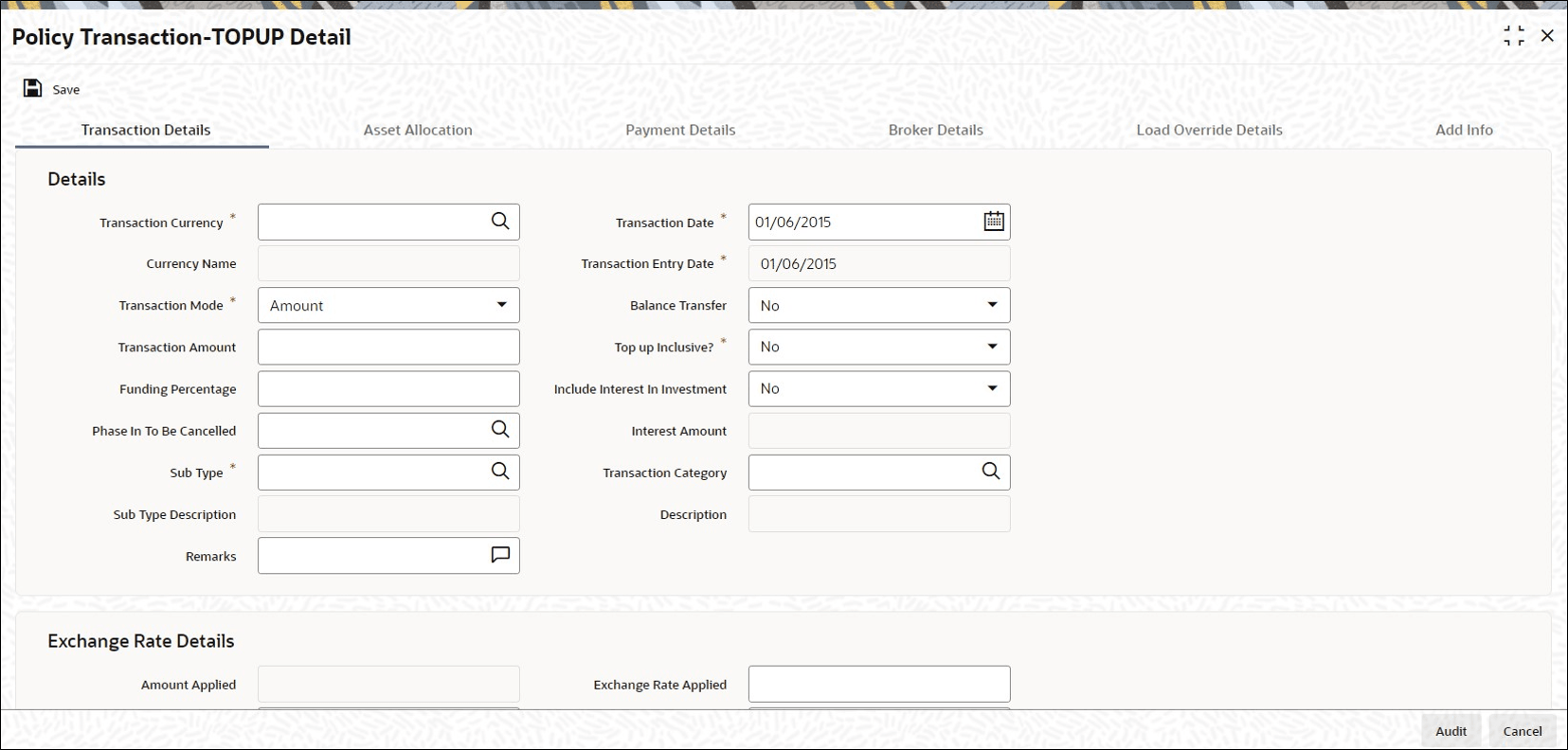Click the Currency Name read-only field

pos(388,263)
